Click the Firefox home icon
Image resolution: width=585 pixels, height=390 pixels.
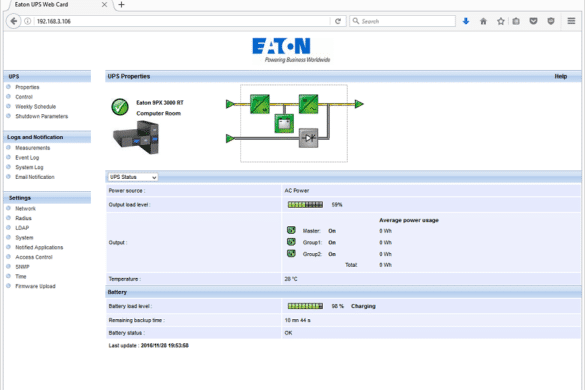[x=483, y=21]
